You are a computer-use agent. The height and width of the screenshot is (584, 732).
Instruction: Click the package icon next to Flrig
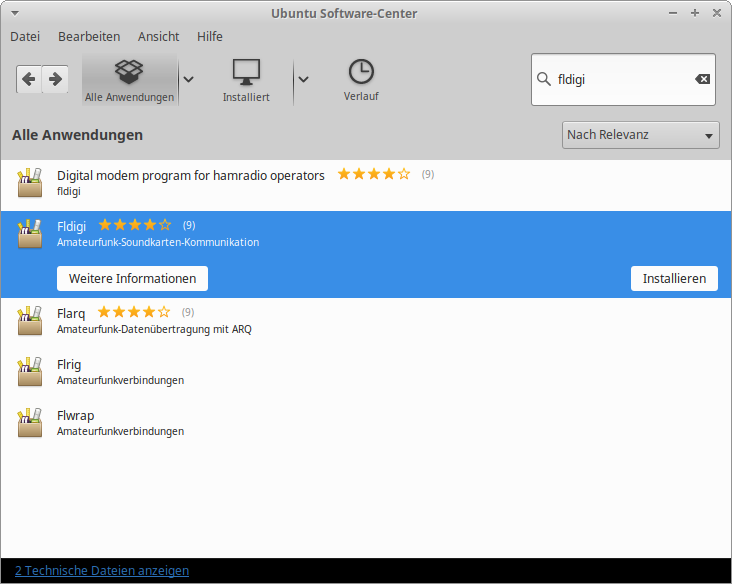coord(30,372)
